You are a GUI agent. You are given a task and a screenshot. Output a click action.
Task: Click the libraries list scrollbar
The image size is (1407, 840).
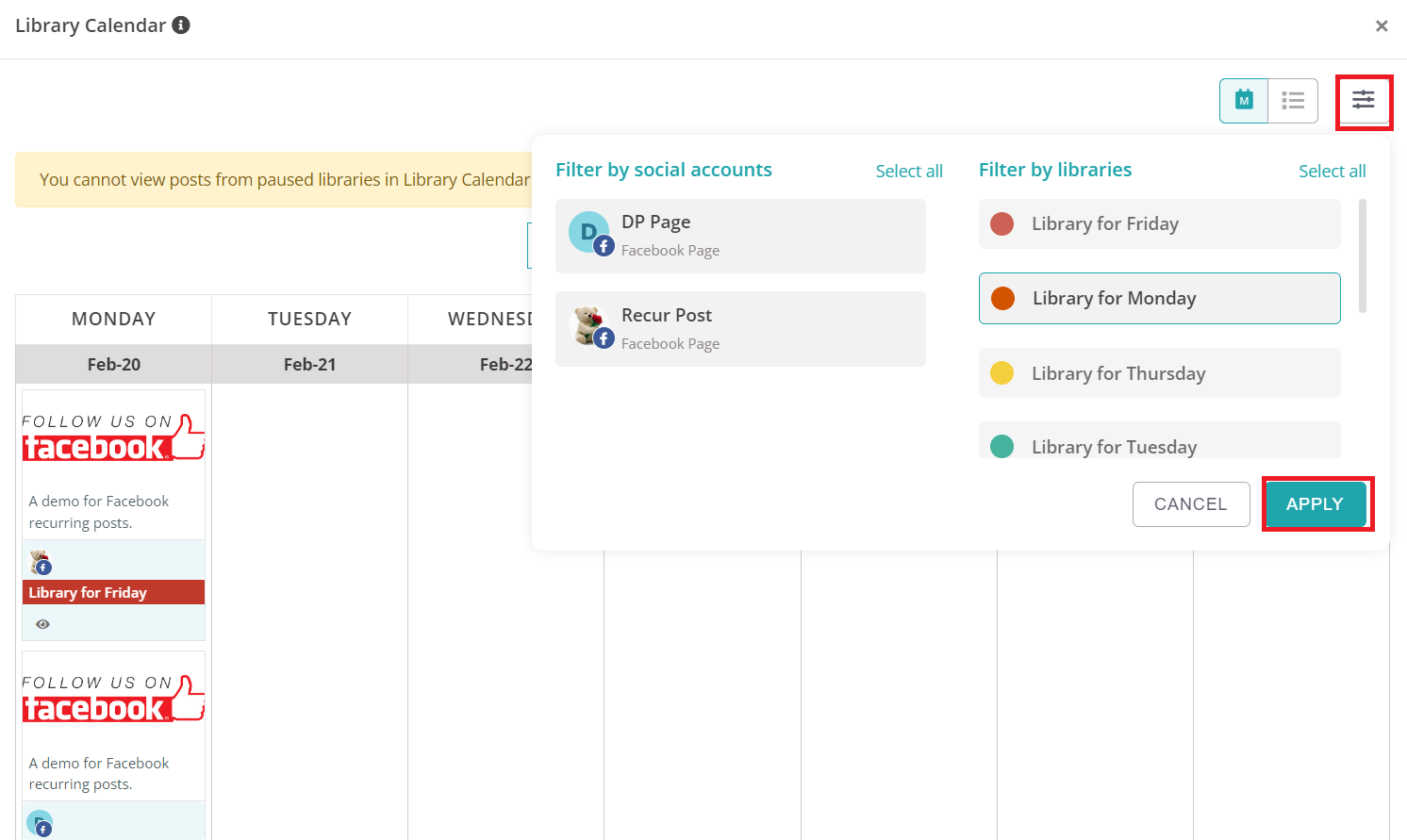click(1363, 255)
